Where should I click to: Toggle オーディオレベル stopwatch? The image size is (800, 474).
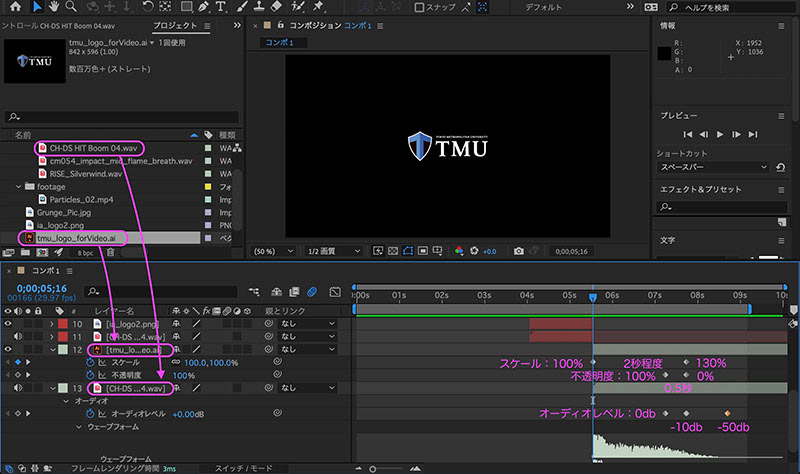coord(90,414)
